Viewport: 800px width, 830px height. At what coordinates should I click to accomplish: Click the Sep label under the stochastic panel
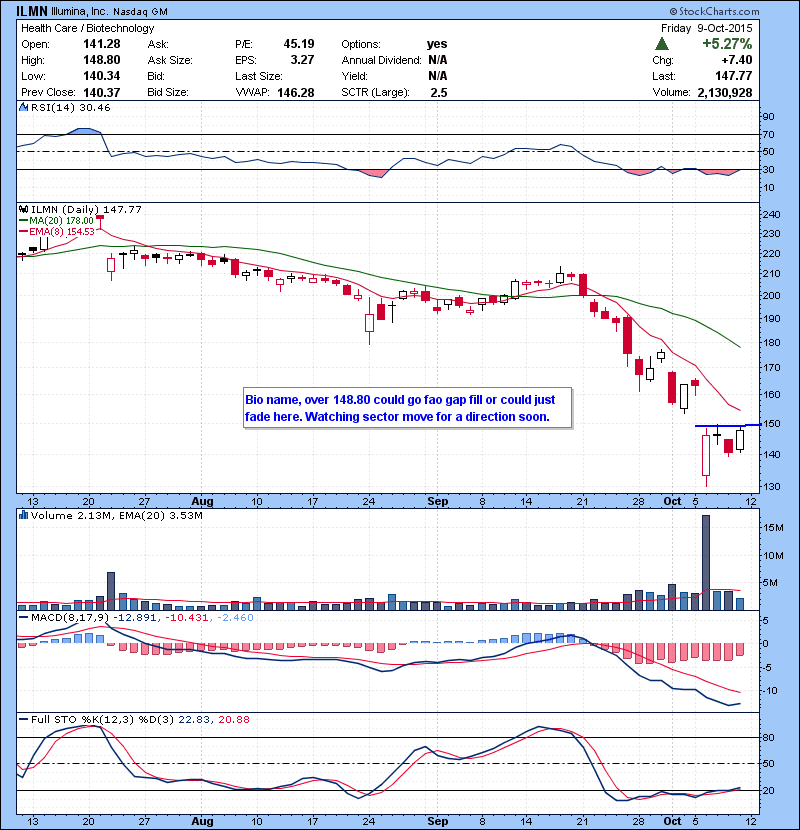(437, 821)
